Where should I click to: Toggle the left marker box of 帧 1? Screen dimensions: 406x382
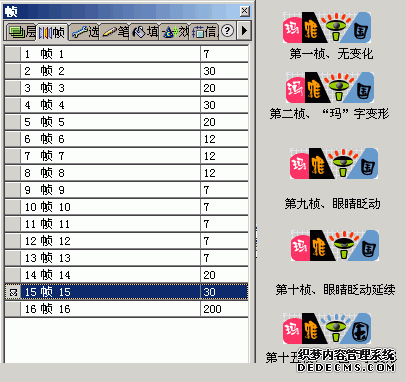coord(13,54)
